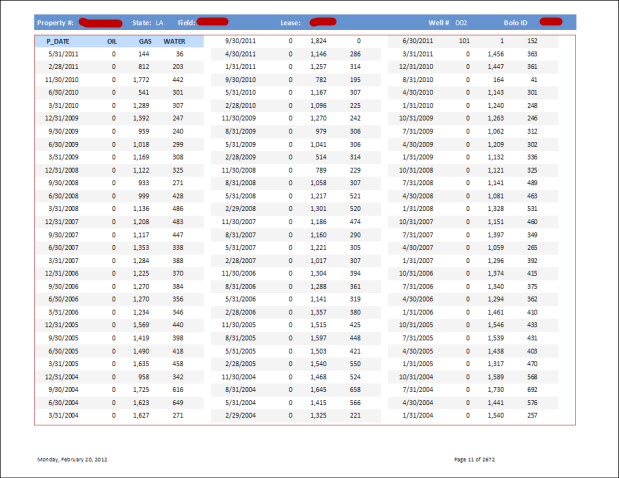Select the 2/28/2009 date cell
Viewport: 619px width, 478px height.
click(x=240, y=157)
